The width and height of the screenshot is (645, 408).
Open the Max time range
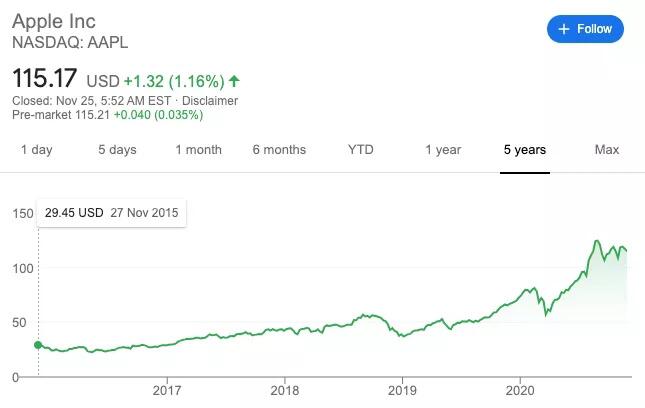click(607, 150)
